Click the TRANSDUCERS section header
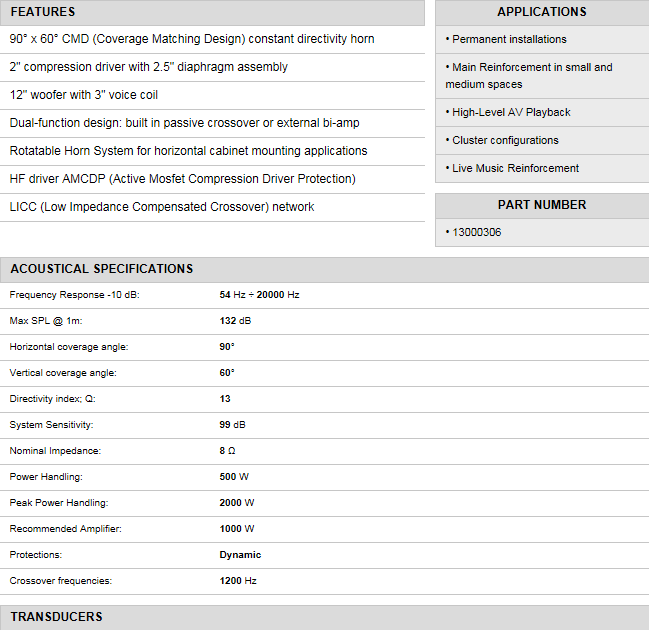649x630 pixels. [x=56, y=616]
